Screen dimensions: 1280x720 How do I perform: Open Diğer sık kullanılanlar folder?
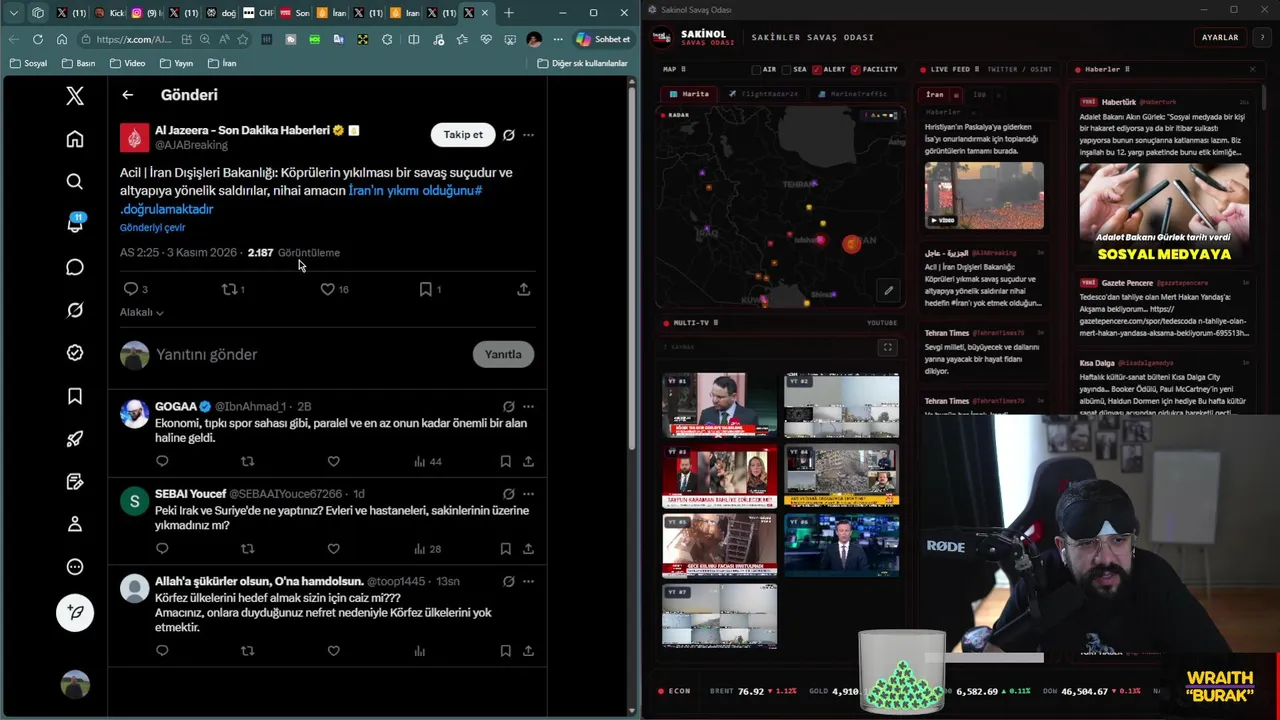coord(582,63)
